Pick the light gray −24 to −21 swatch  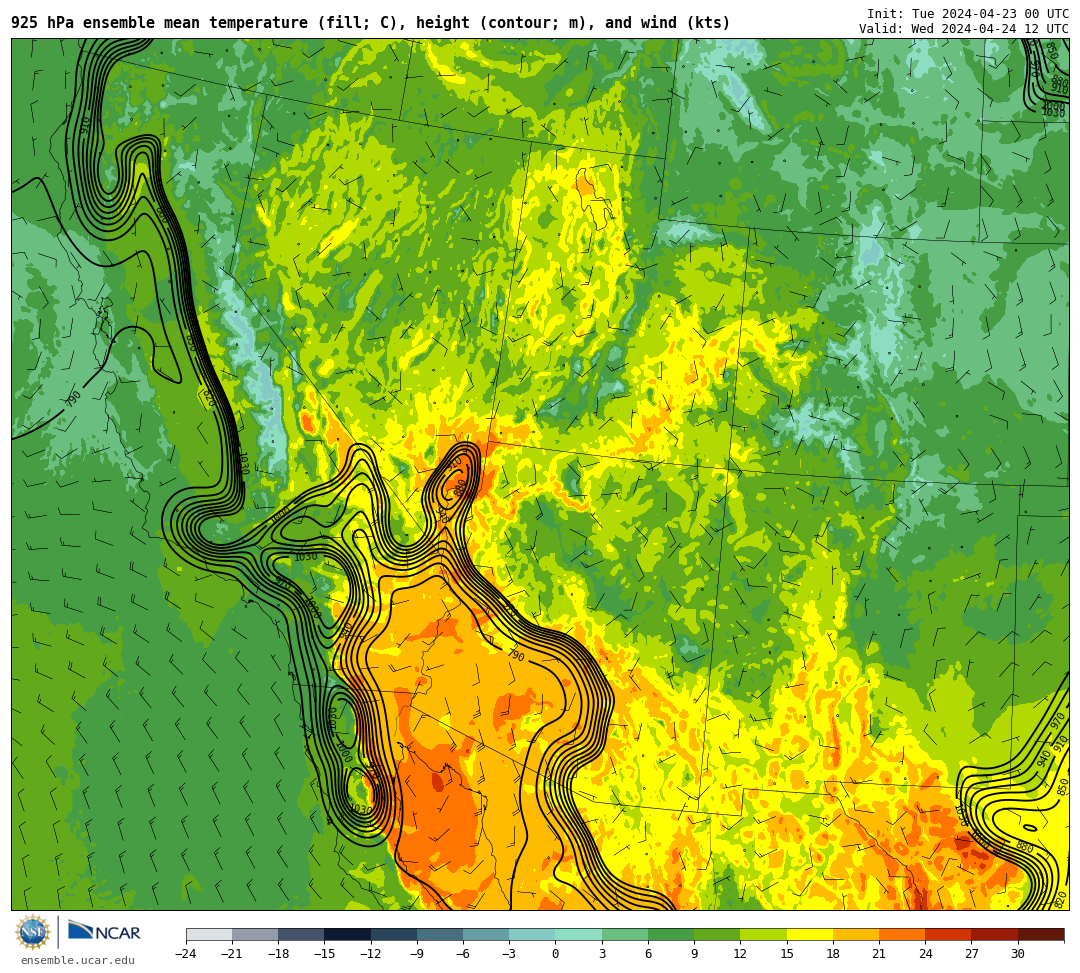[x=209, y=934]
